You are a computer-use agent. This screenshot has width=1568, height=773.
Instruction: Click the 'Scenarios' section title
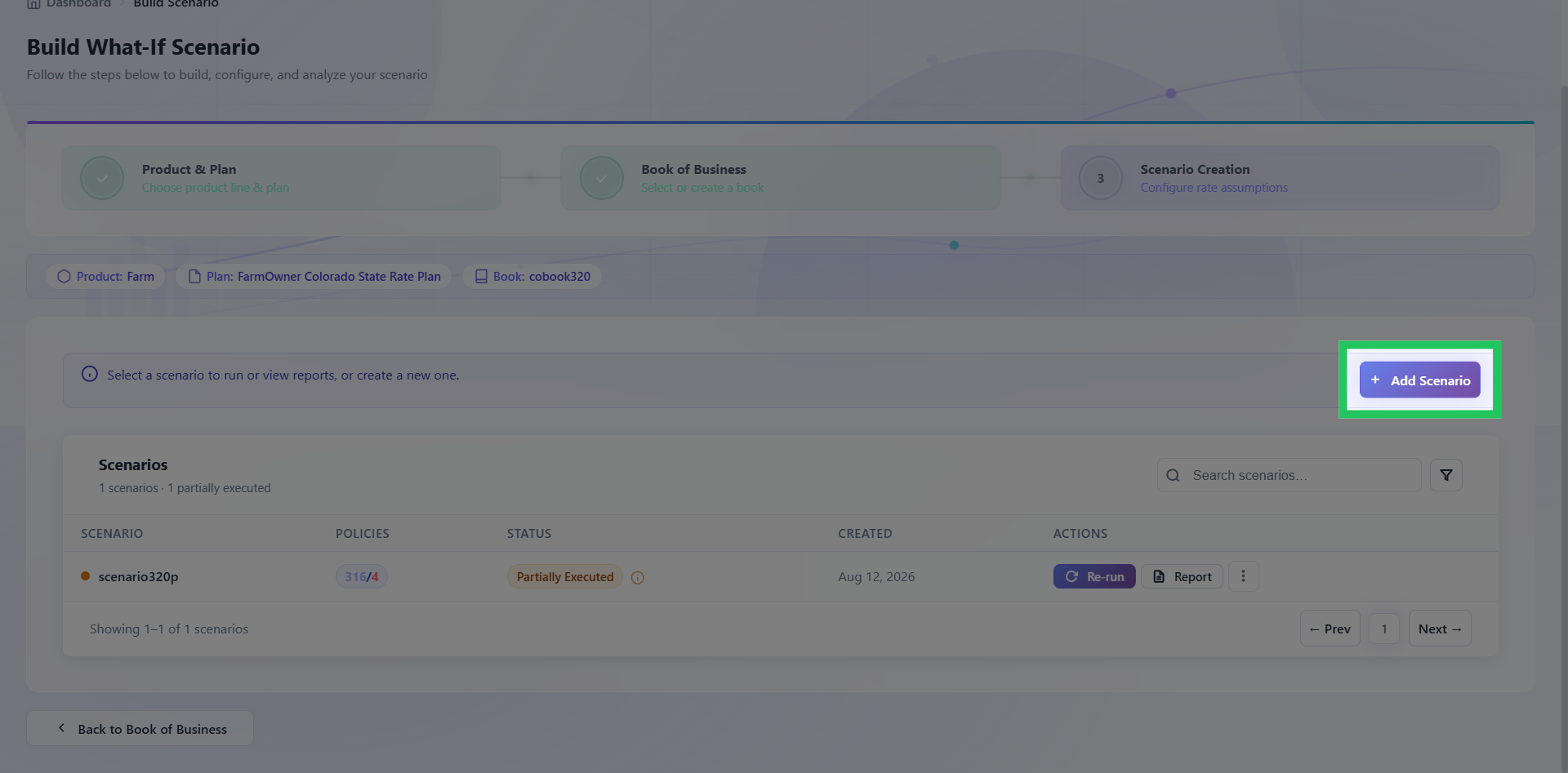point(133,465)
